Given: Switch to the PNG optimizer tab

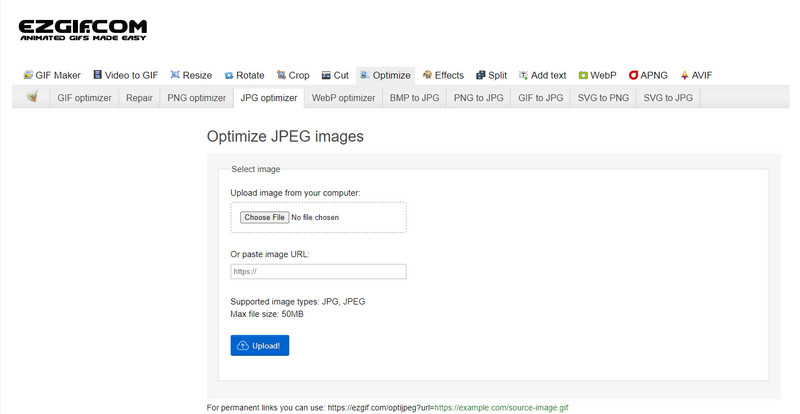Looking at the screenshot, I should tap(196, 98).
